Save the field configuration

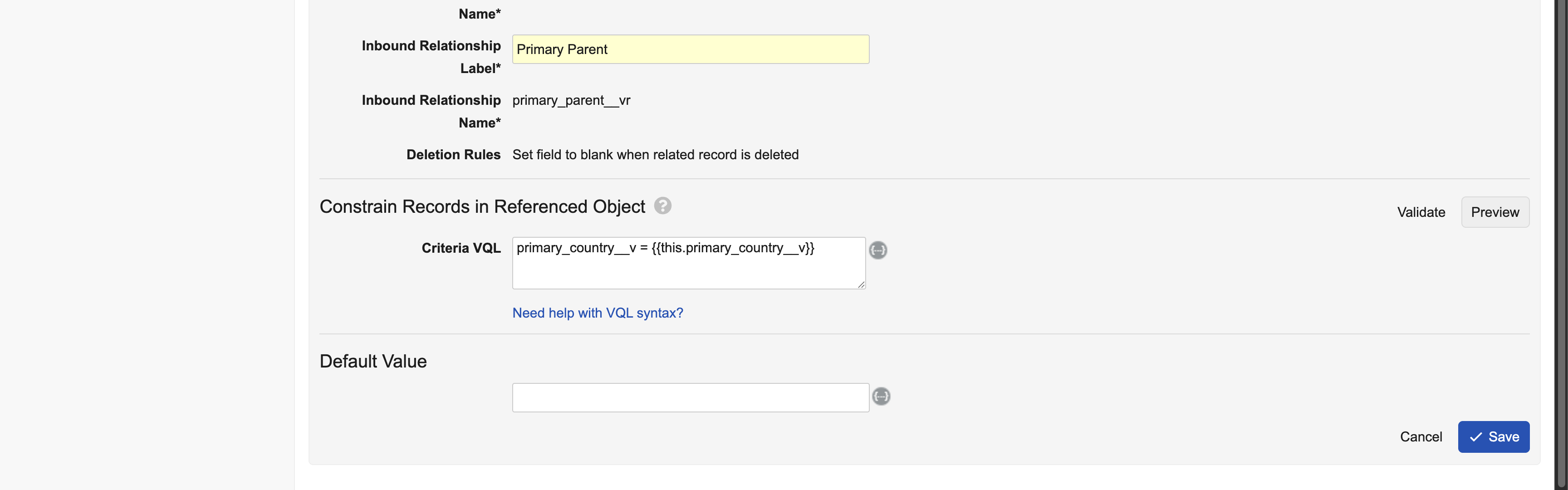pyautogui.click(x=1493, y=436)
